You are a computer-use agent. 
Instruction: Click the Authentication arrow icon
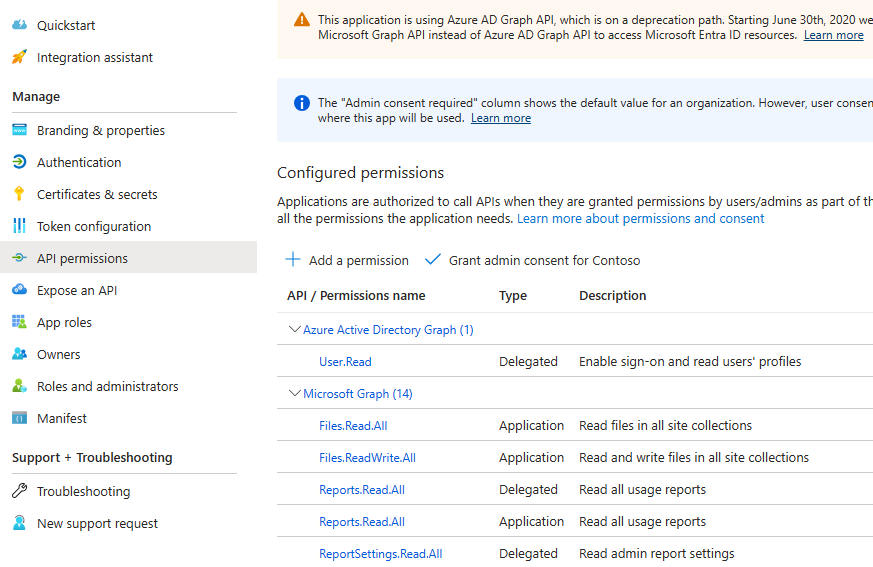19,162
